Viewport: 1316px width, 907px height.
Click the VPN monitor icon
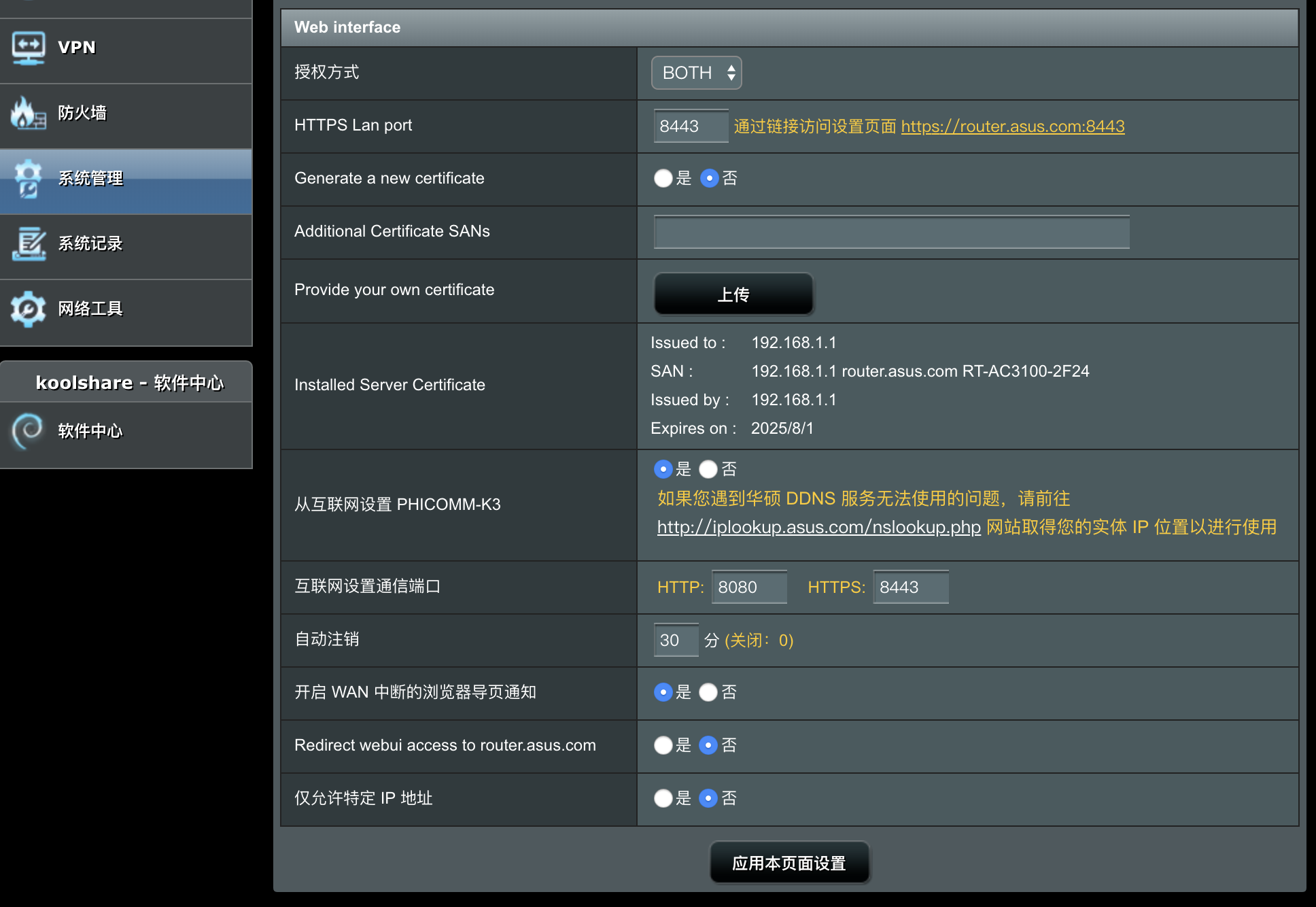[x=29, y=48]
